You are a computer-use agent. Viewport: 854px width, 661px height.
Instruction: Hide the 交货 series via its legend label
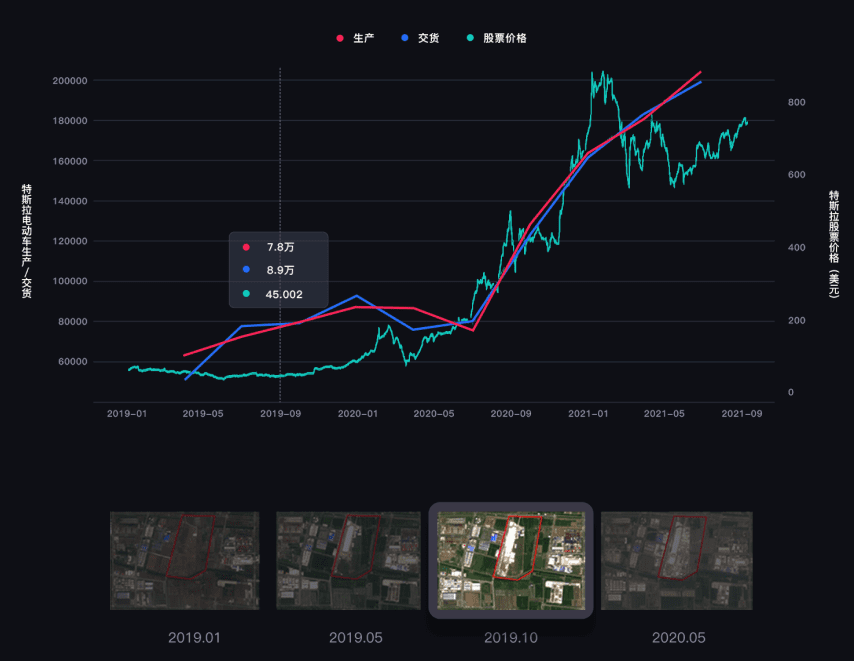click(428, 38)
